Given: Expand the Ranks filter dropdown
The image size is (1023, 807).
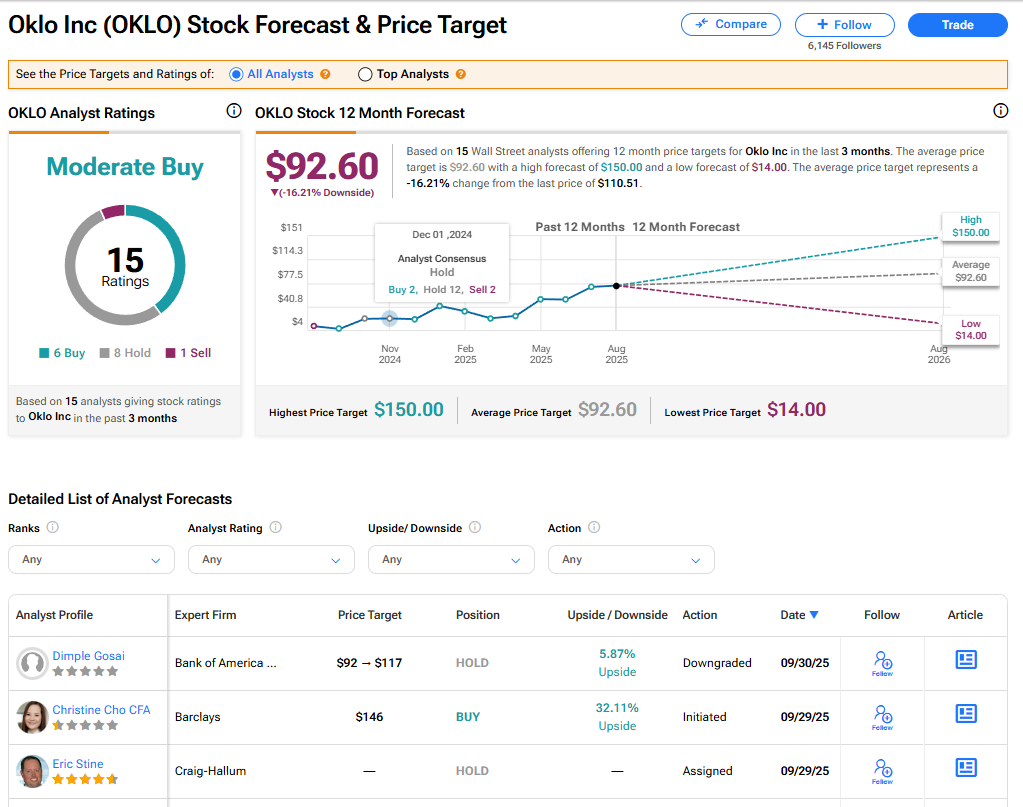Looking at the screenshot, I should click(91, 559).
